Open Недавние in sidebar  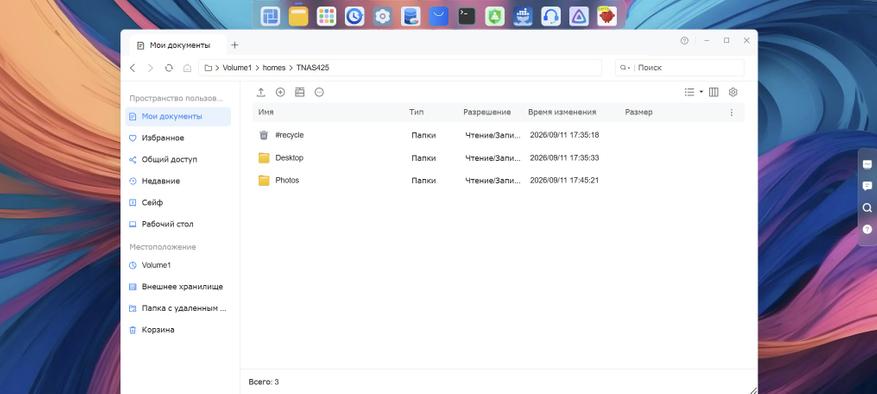[179, 181]
